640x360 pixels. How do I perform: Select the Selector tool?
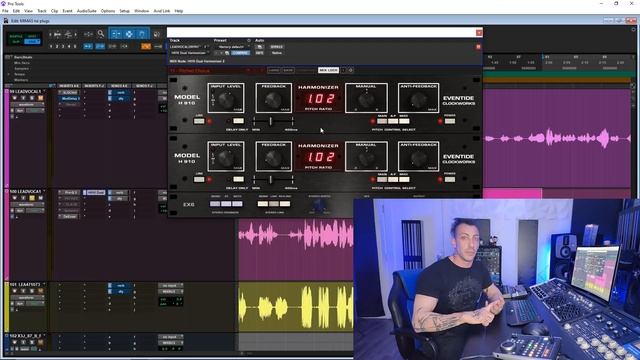(x=129, y=34)
